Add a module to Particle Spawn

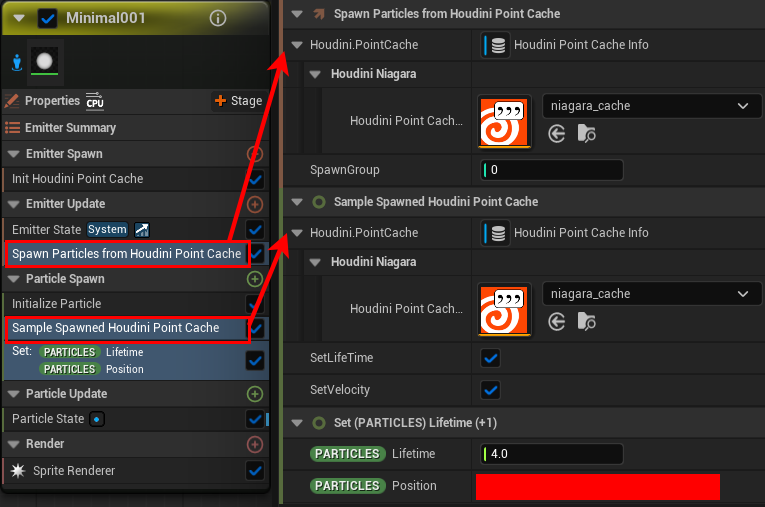click(x=255, y=279)
